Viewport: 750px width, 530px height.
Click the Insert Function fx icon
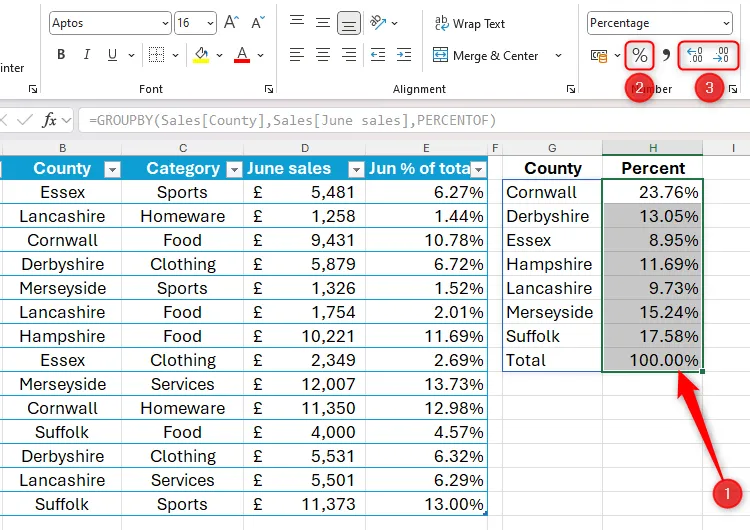49,120
